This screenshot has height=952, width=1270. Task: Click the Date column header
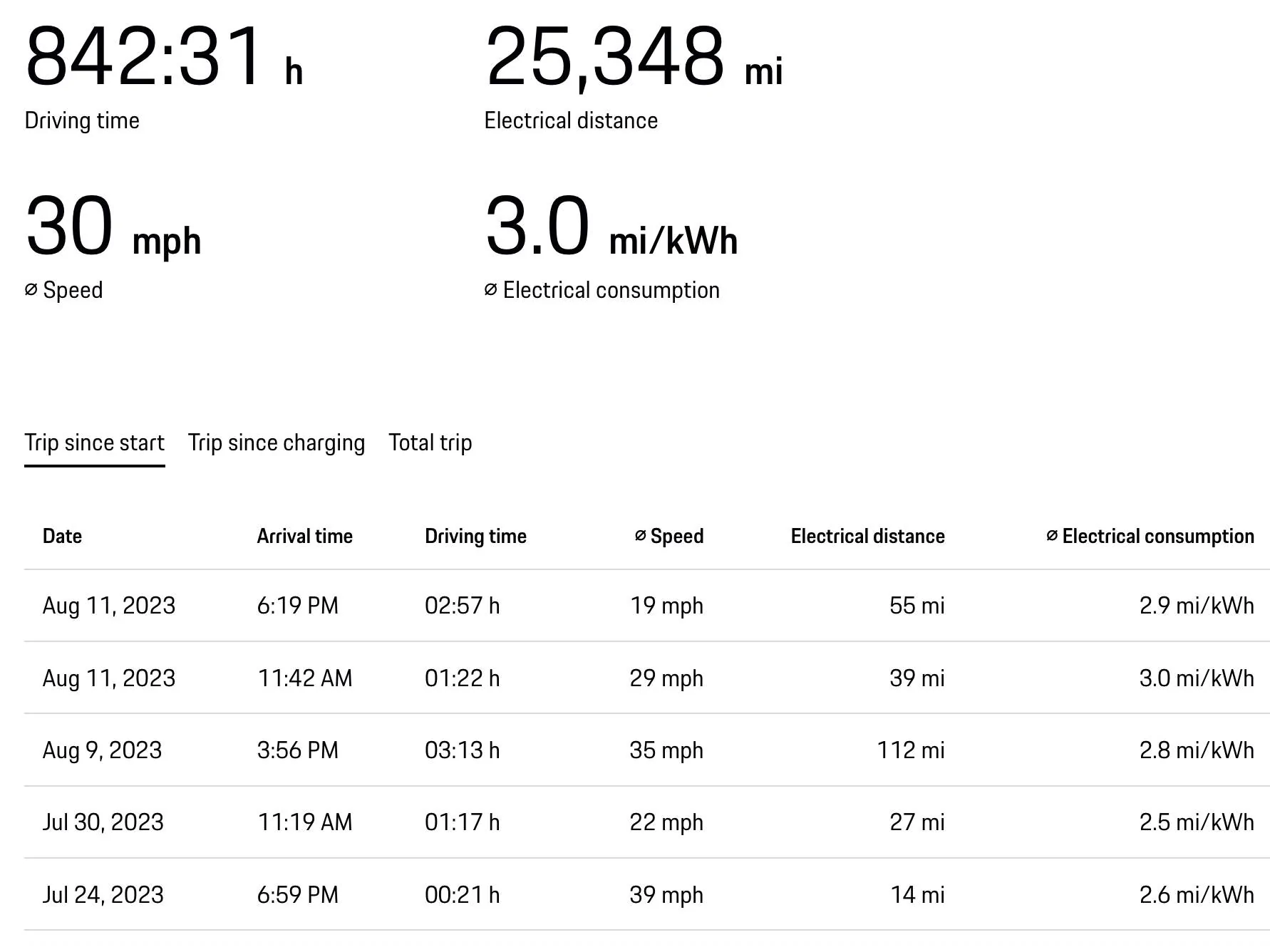[x=63, y=536]
